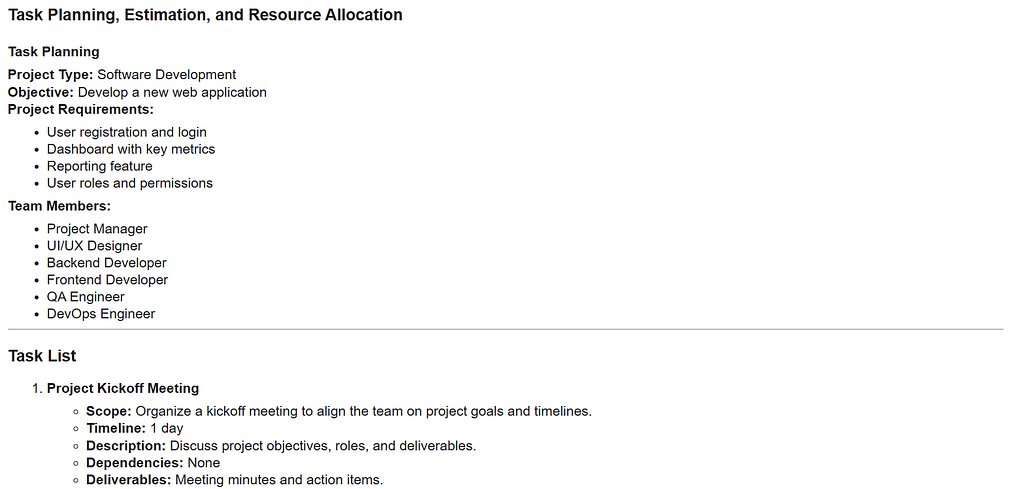Screen dimensions: 1024x489
Task: Select the Objective line text
Action: pyautogui.click(x=137, y=92)
